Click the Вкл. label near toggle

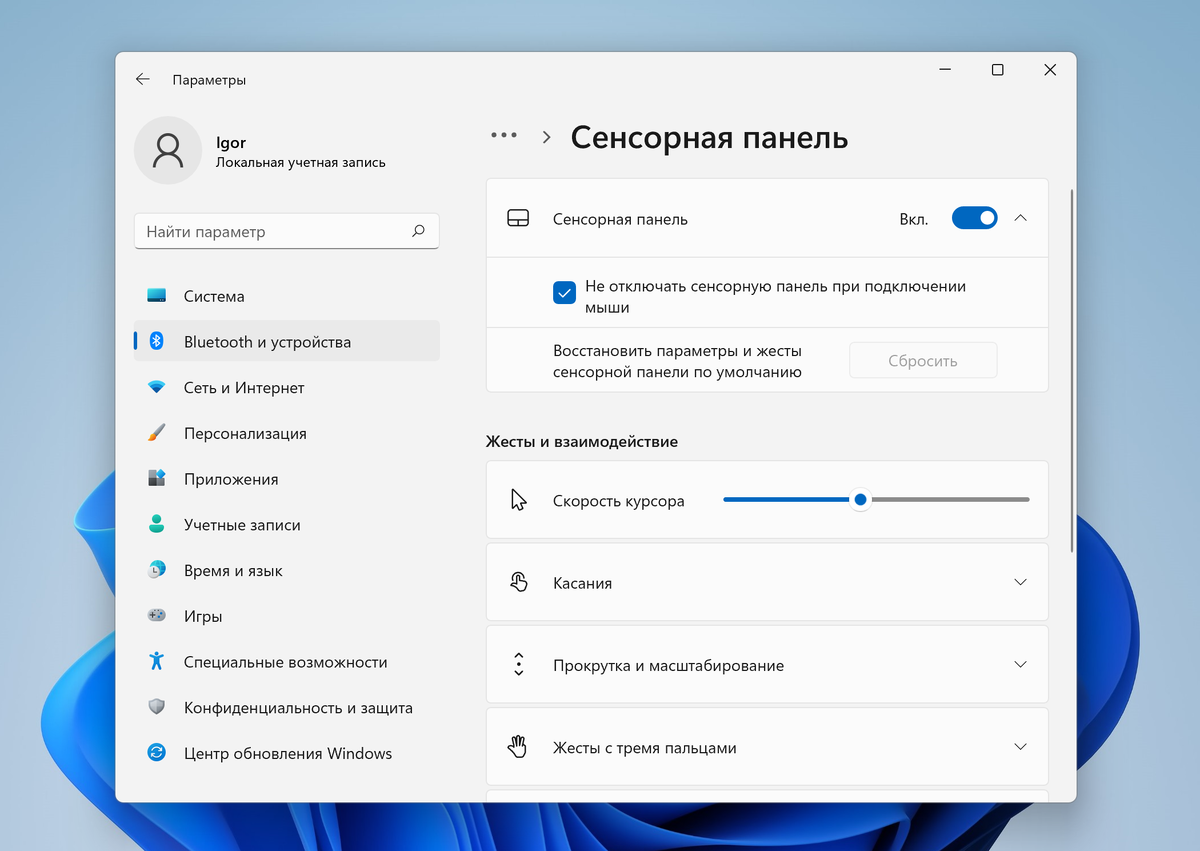[x=914, y=219]
